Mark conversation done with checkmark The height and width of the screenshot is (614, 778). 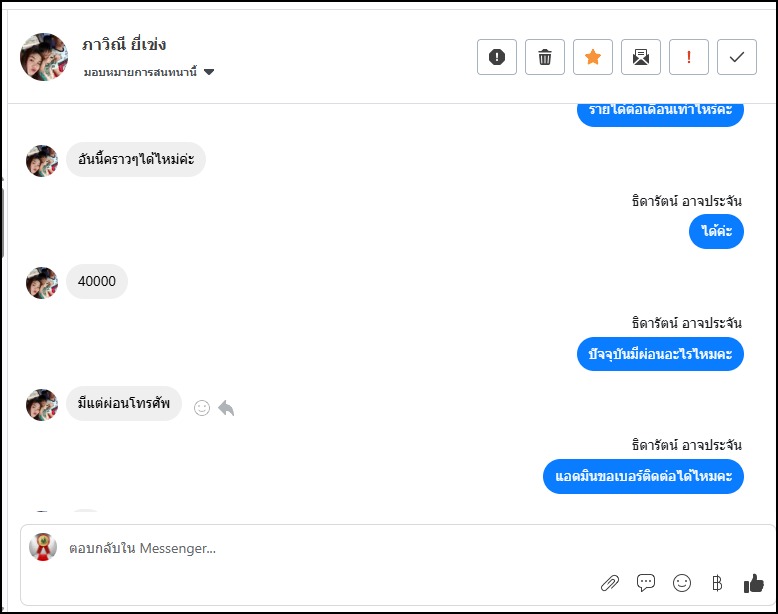click(x=737, y=57)
